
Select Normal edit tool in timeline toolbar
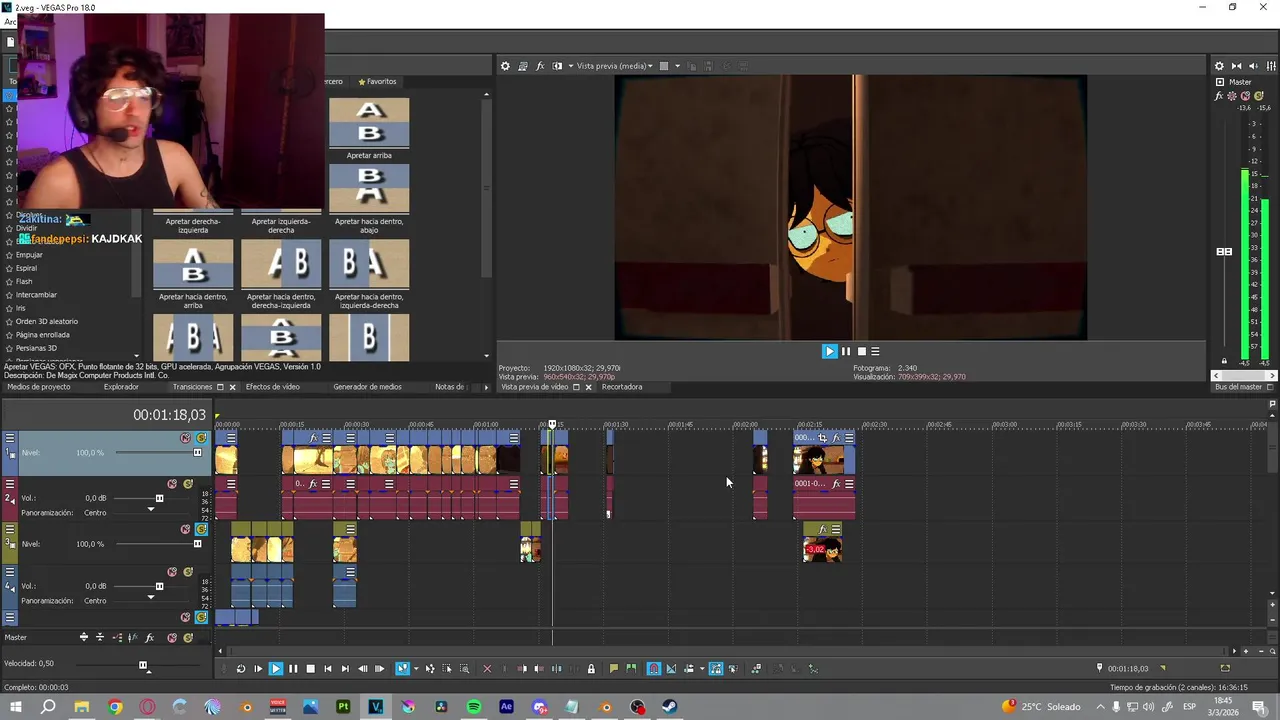click(x=402, y=669)
